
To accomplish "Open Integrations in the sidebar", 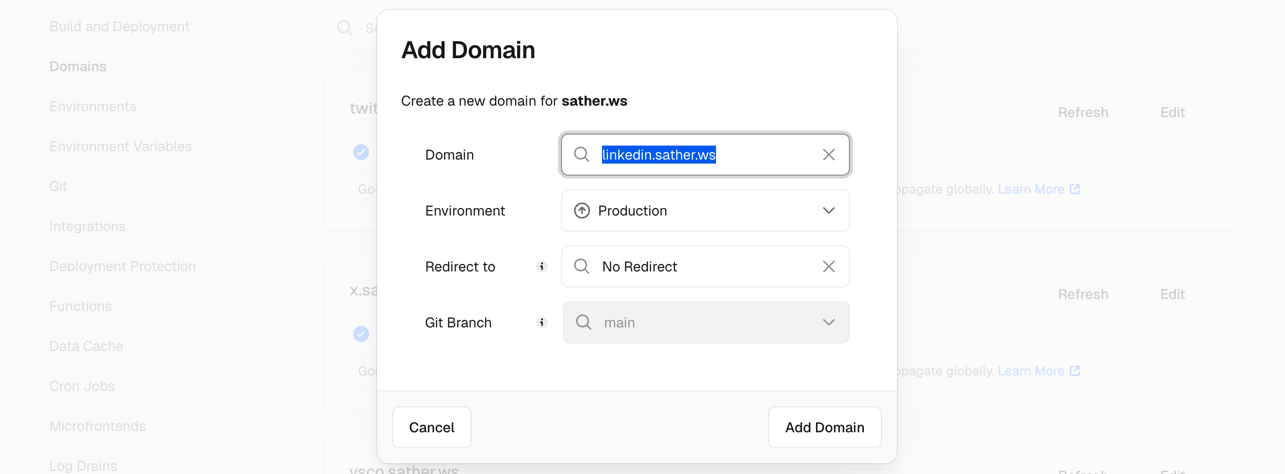I will [87, 227].
